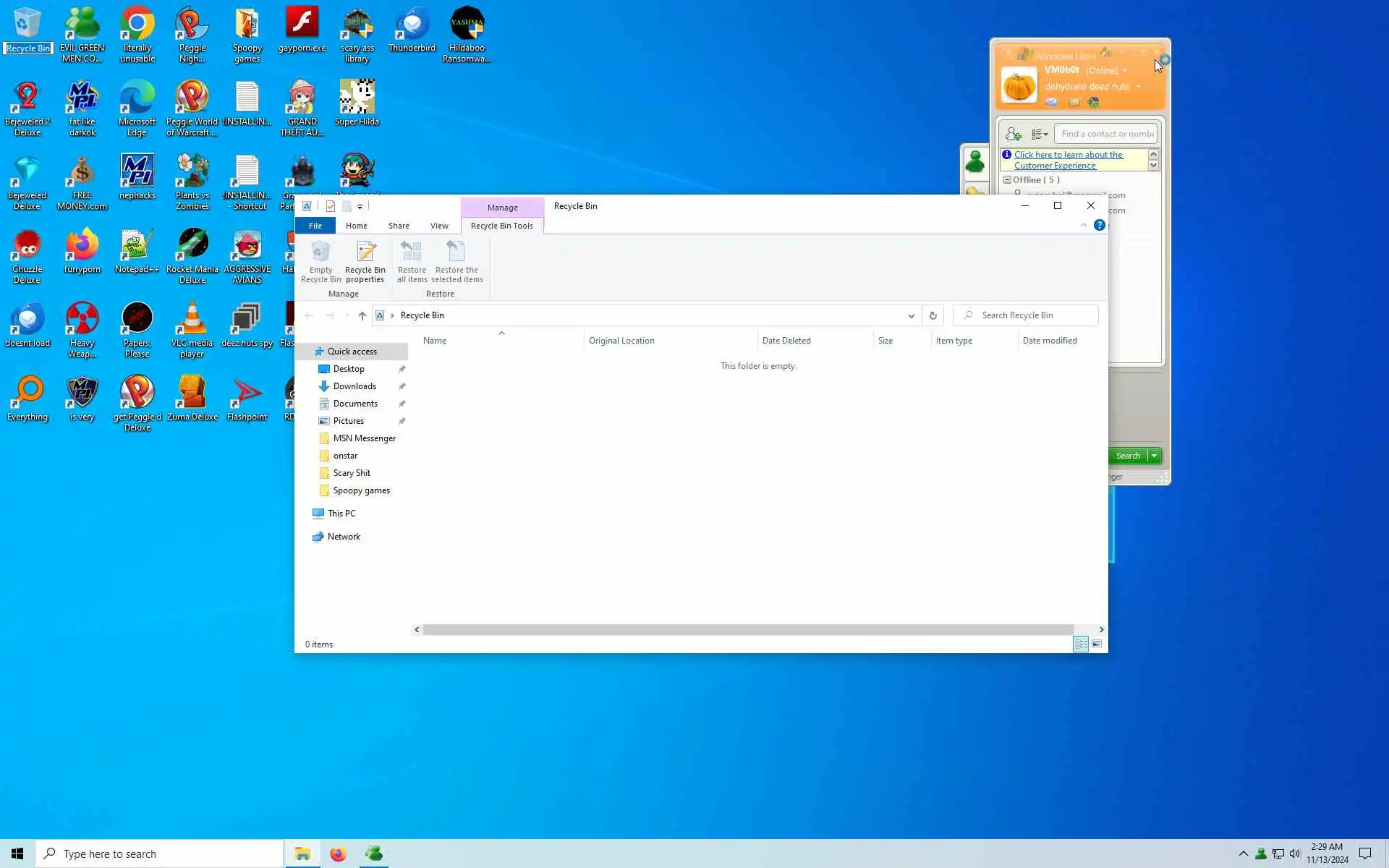Switch to details view in status bar

(x=1081, y=644)
